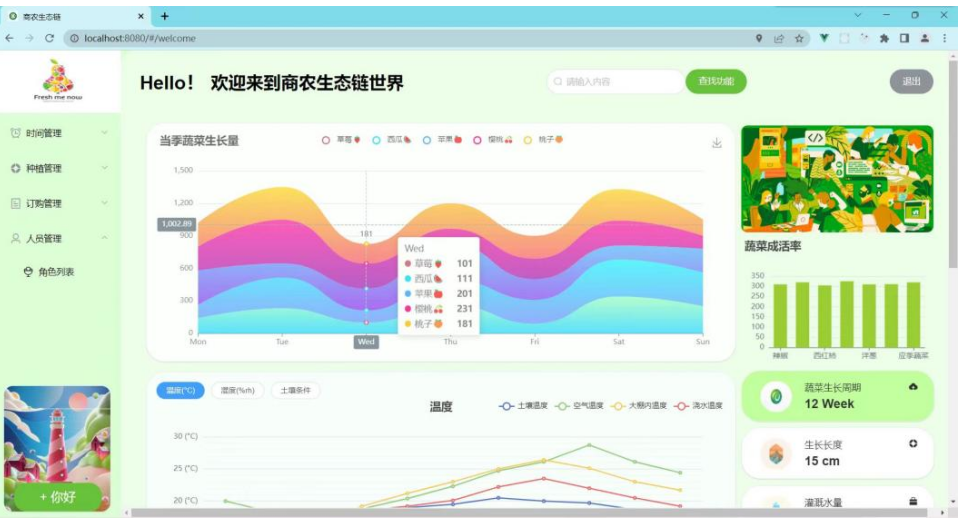Click the gear icon beside 种植管理
This screenshot has width=964, height=526.
15,168
